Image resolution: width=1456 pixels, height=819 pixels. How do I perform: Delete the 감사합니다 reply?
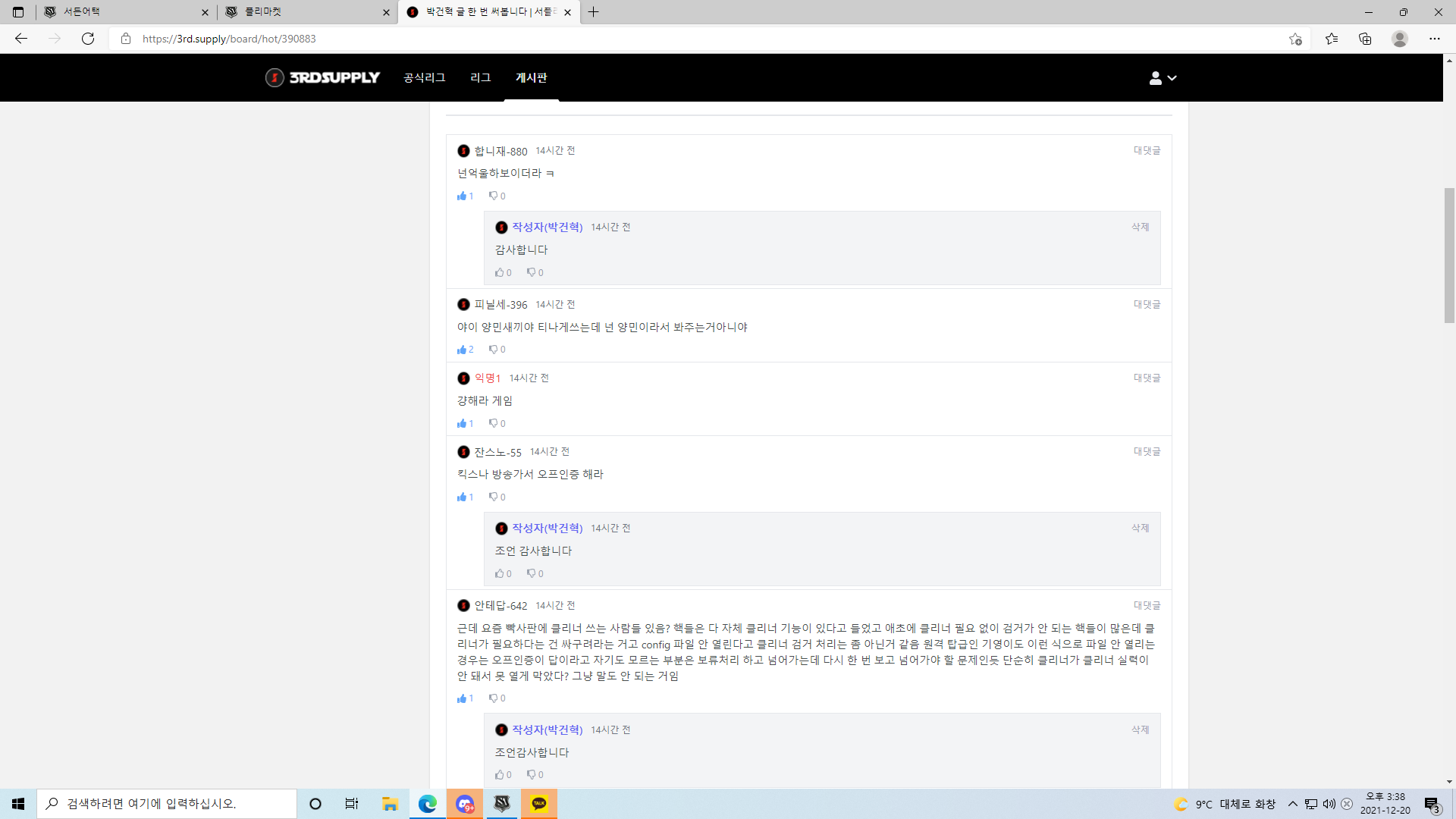[1140, 227]
